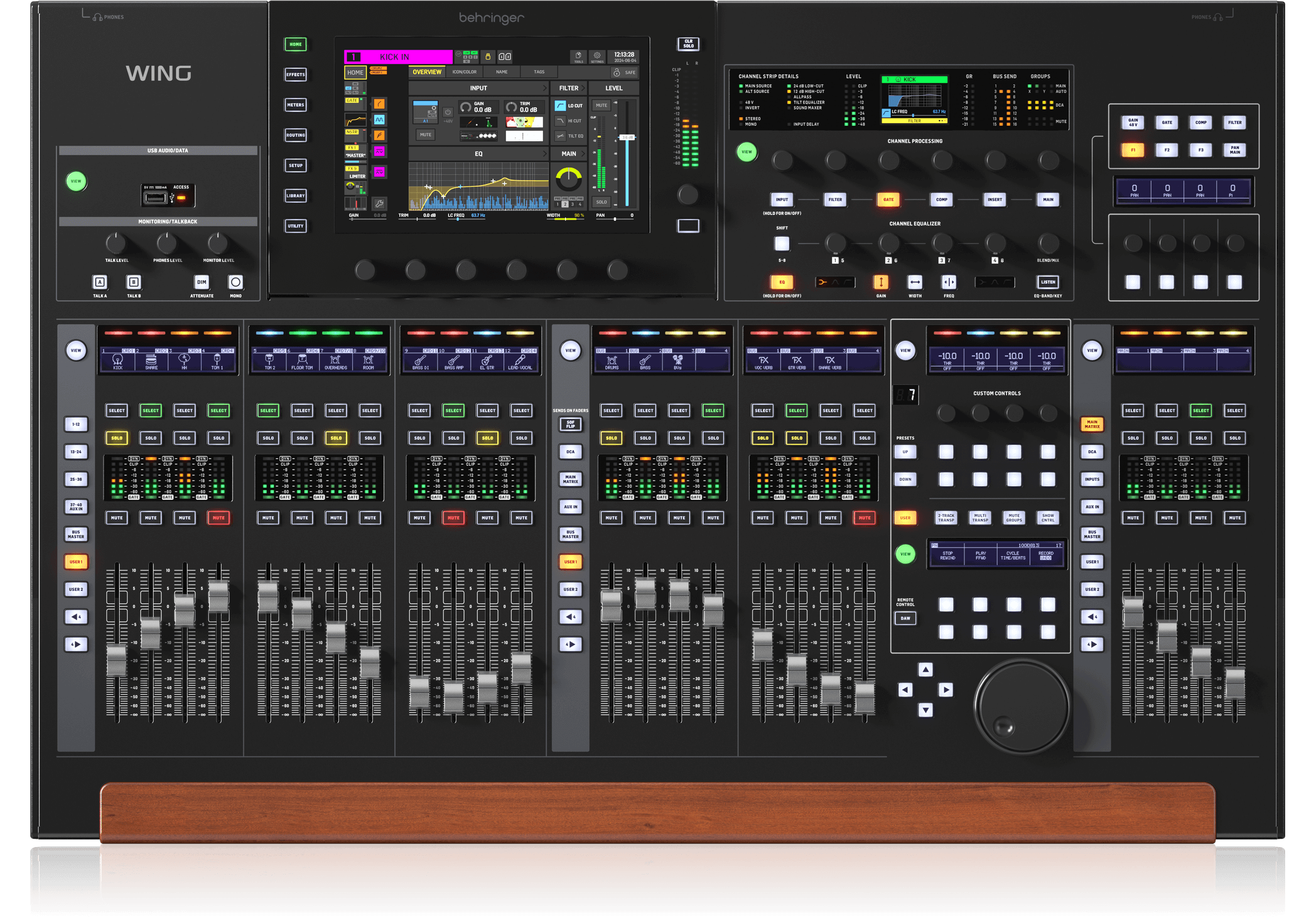Tap the wrench icon in the on-screen channel strip
Viewport: 1316px width, 921px height.
coord(379,203)
